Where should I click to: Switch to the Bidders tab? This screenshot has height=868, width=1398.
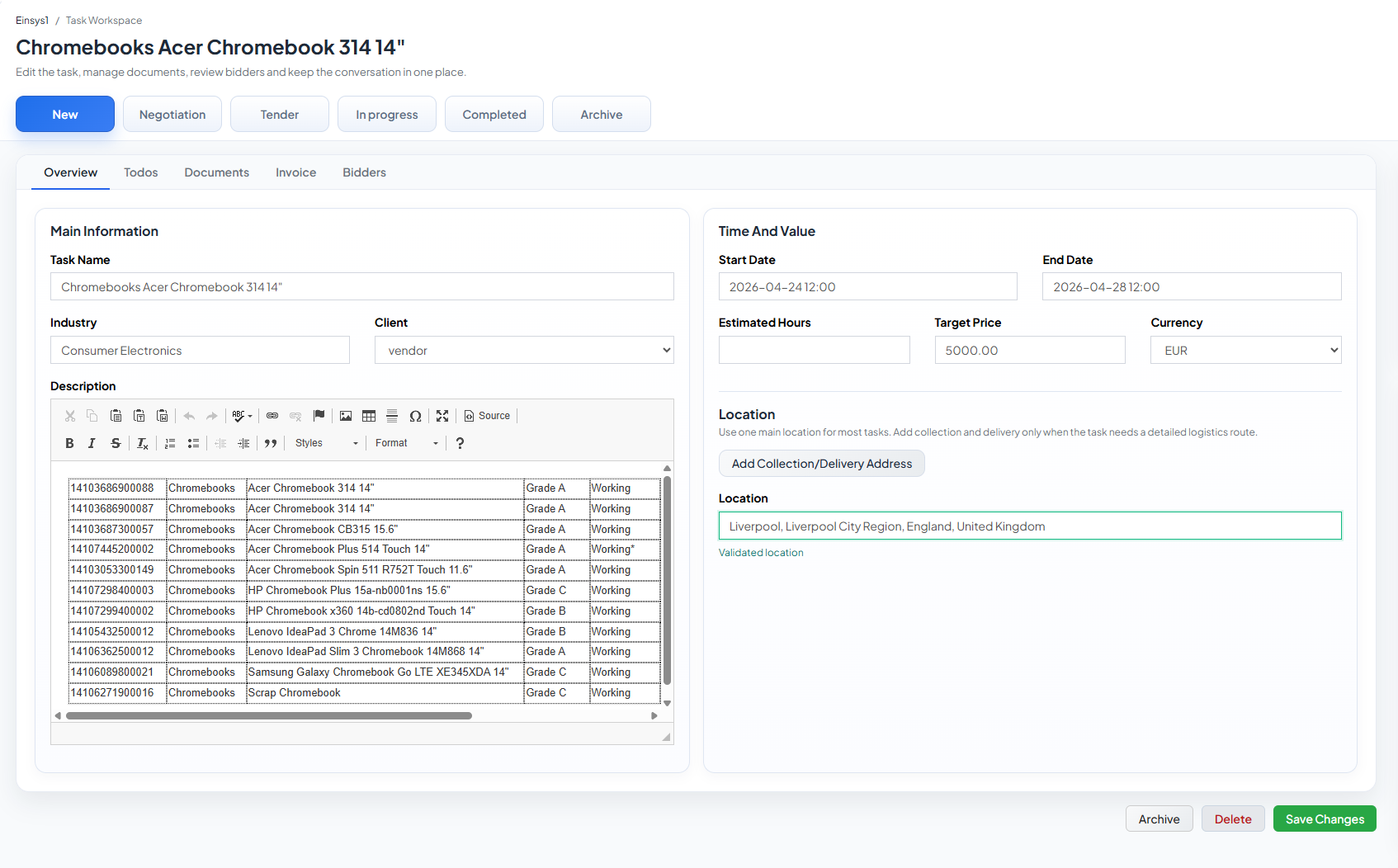point(365,172)
